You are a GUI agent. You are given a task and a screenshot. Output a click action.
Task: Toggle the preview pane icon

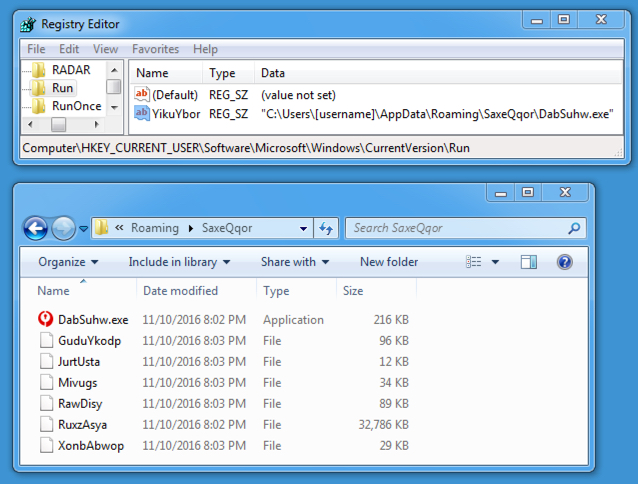point(529,262)
